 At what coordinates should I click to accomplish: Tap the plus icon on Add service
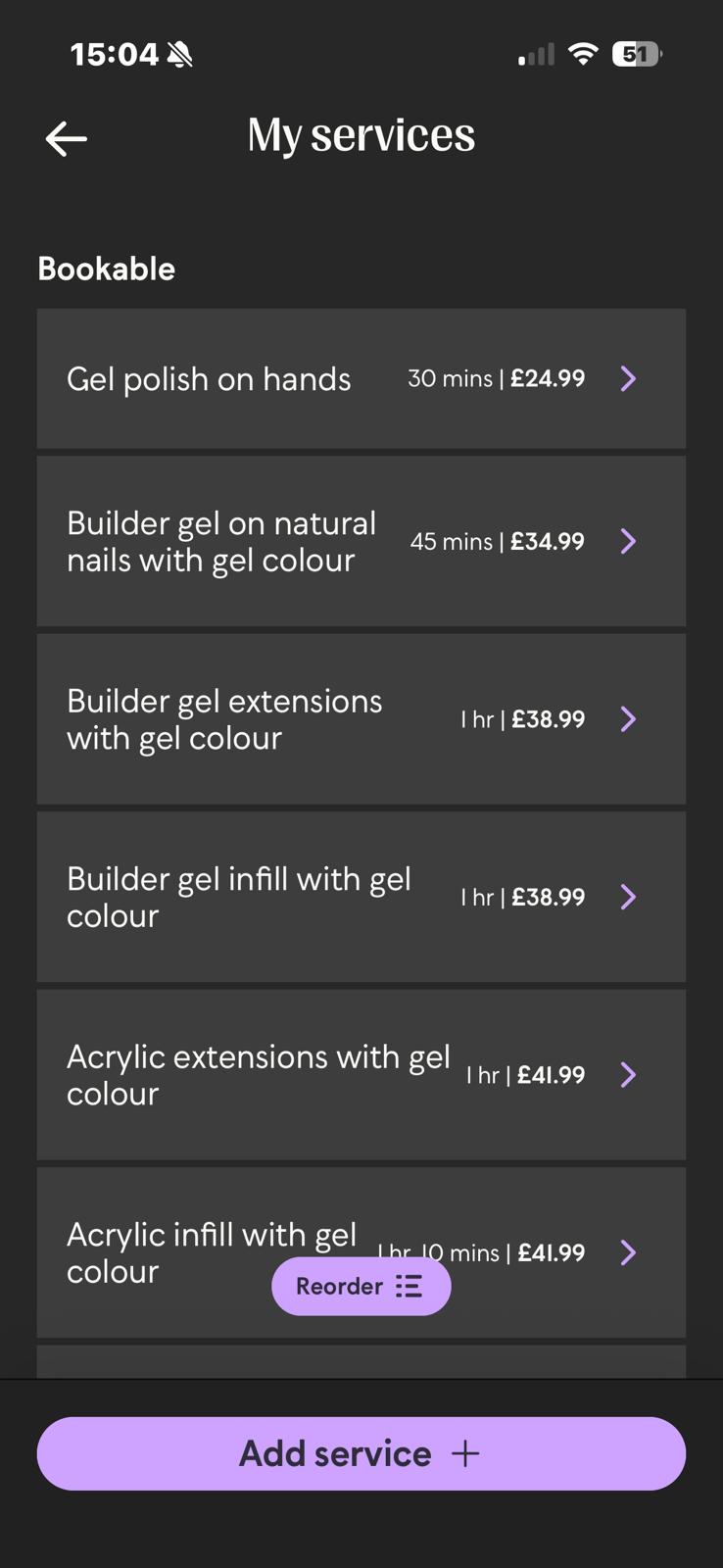click(465, 1453)
